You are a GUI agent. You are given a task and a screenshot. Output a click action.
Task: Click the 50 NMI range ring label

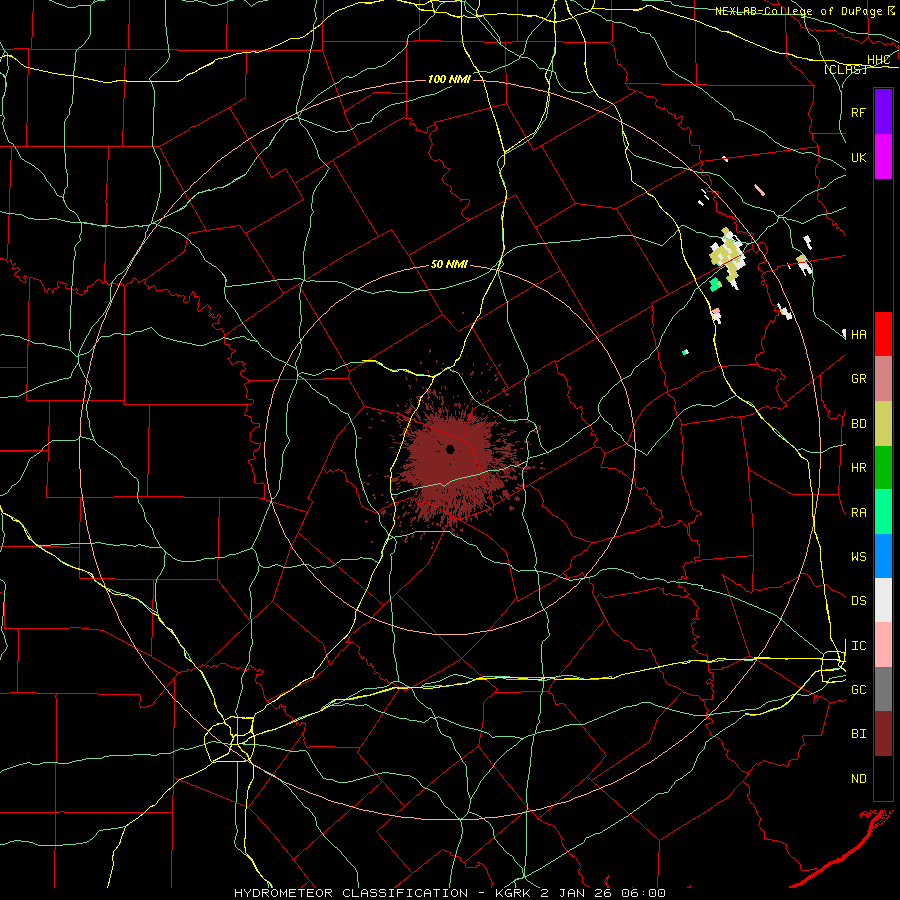449,264
